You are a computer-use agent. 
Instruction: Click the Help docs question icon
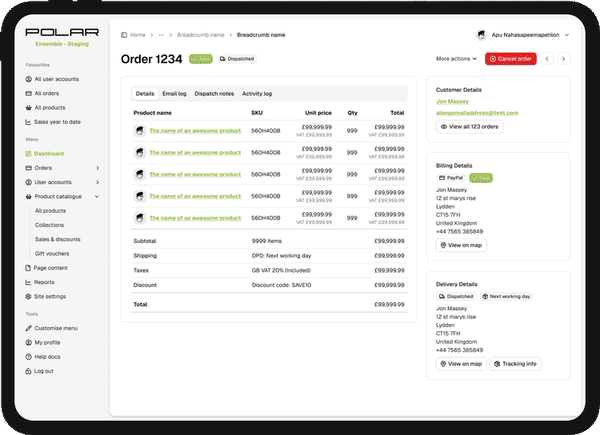28,357
